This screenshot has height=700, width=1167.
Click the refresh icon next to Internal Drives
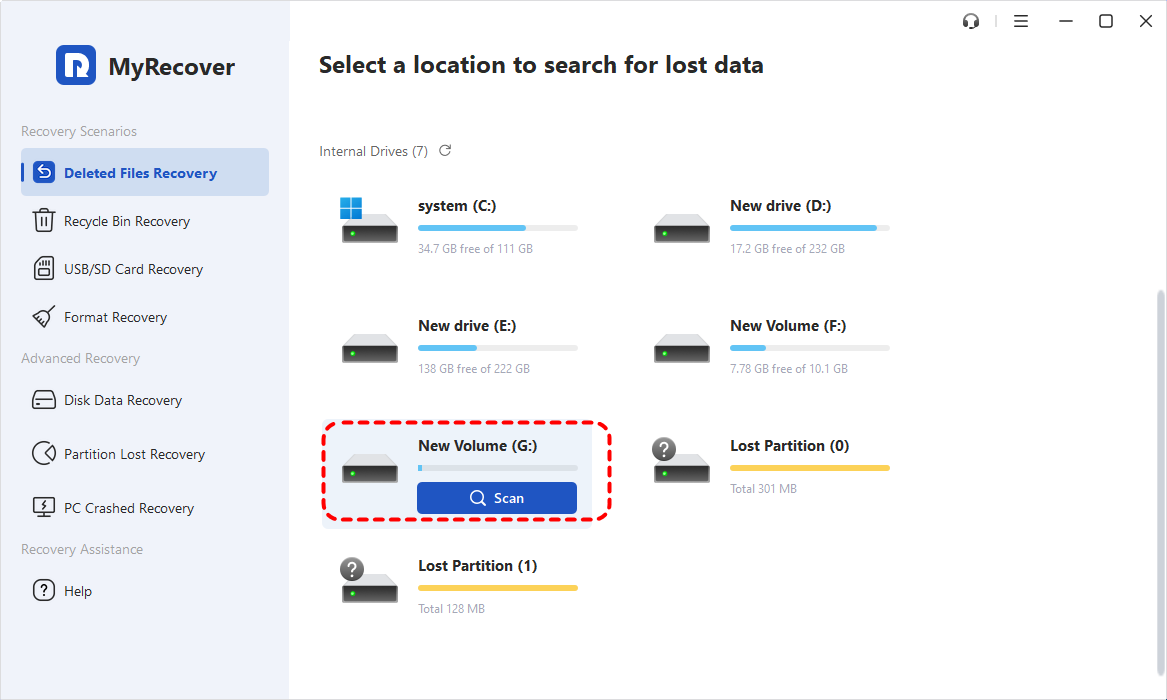445,151
